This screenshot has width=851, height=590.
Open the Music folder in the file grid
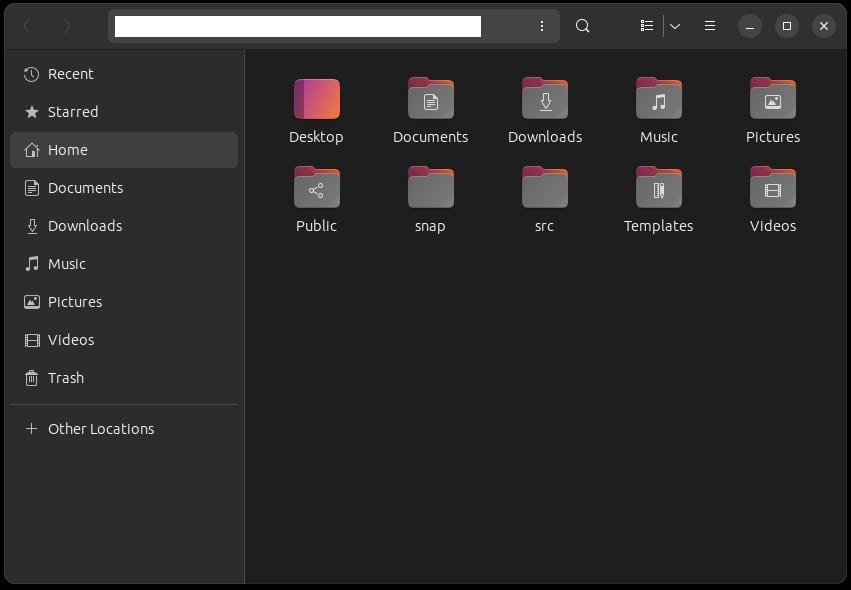[x=658, y=99]
